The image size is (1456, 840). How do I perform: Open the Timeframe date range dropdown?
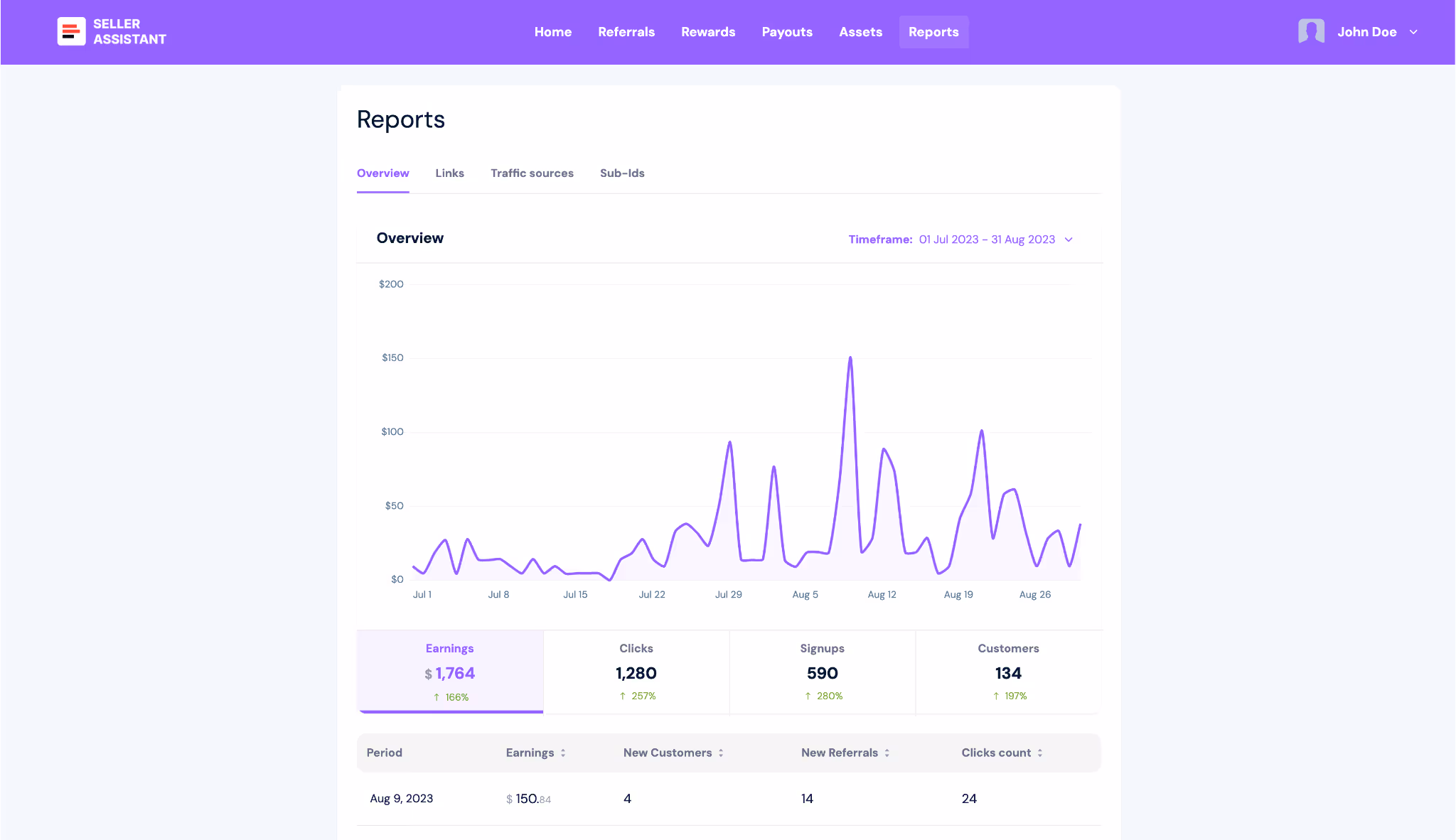987,239
